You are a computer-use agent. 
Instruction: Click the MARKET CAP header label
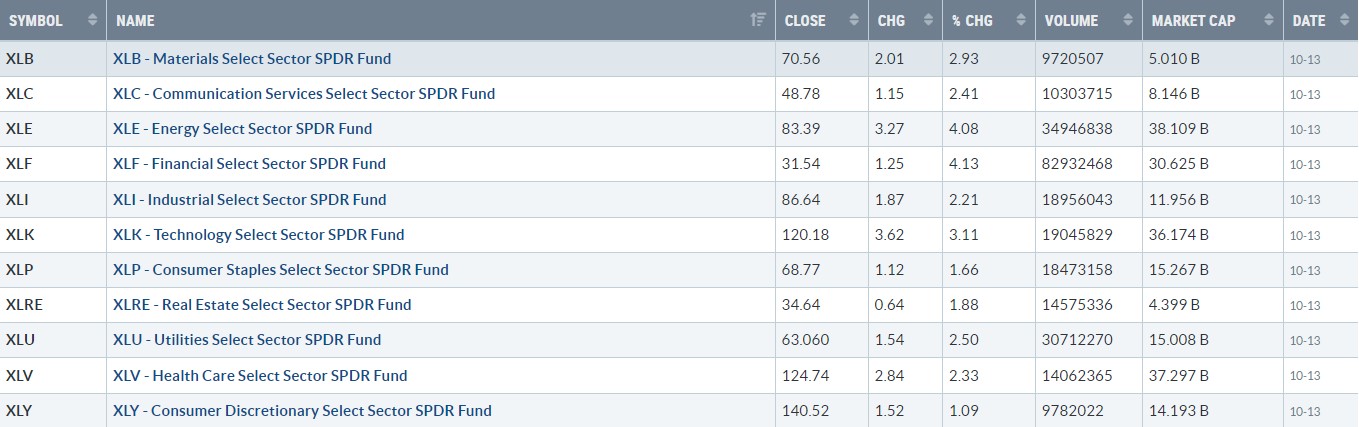1193,20
